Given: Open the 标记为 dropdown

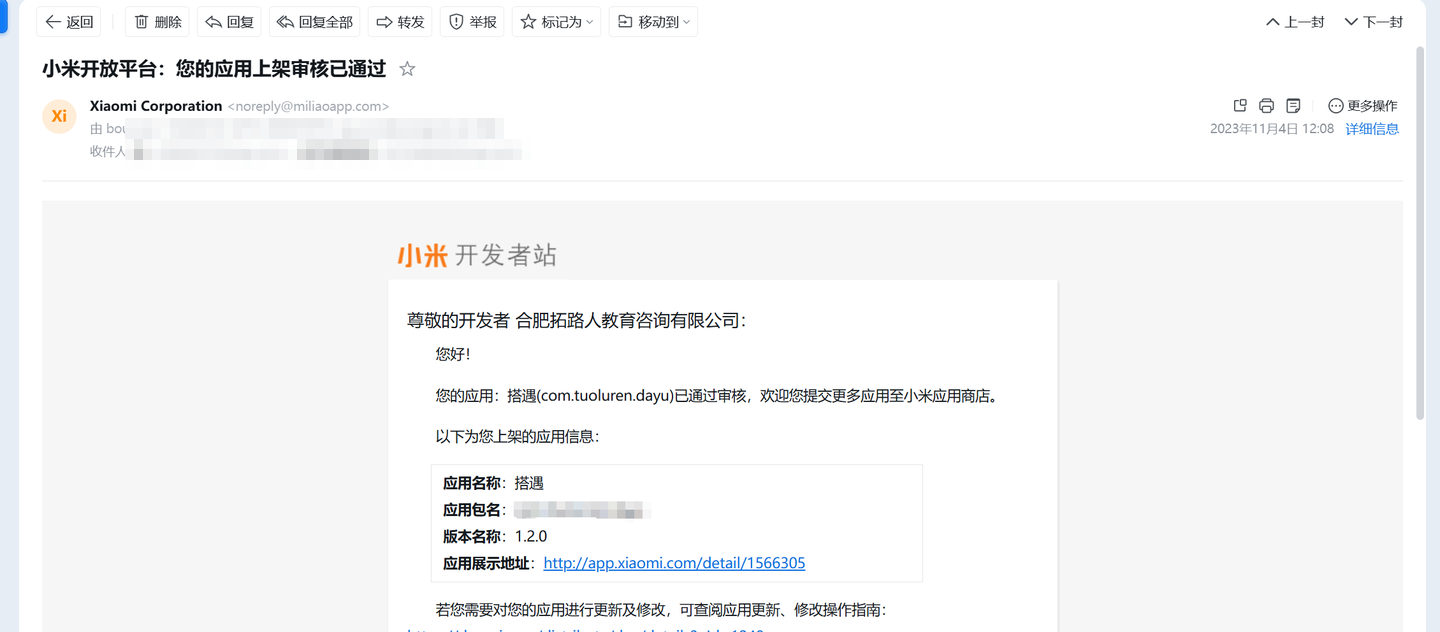Looking at the screenshot, I should [556, 22].
